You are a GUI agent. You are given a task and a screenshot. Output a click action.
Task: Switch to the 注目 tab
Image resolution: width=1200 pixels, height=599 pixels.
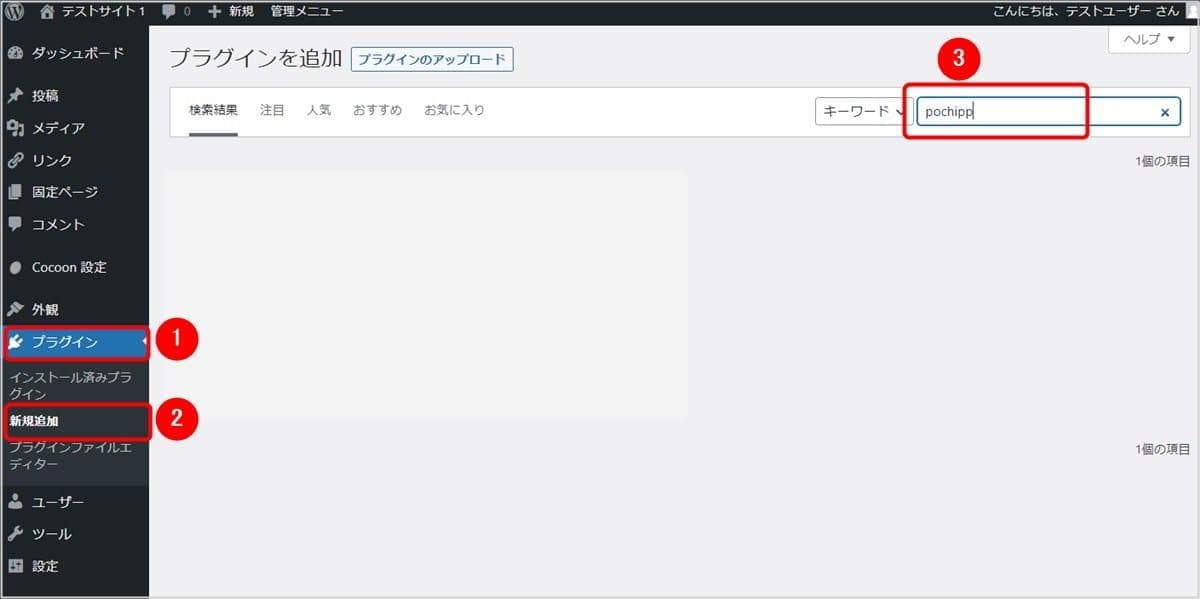pos(272,111)
